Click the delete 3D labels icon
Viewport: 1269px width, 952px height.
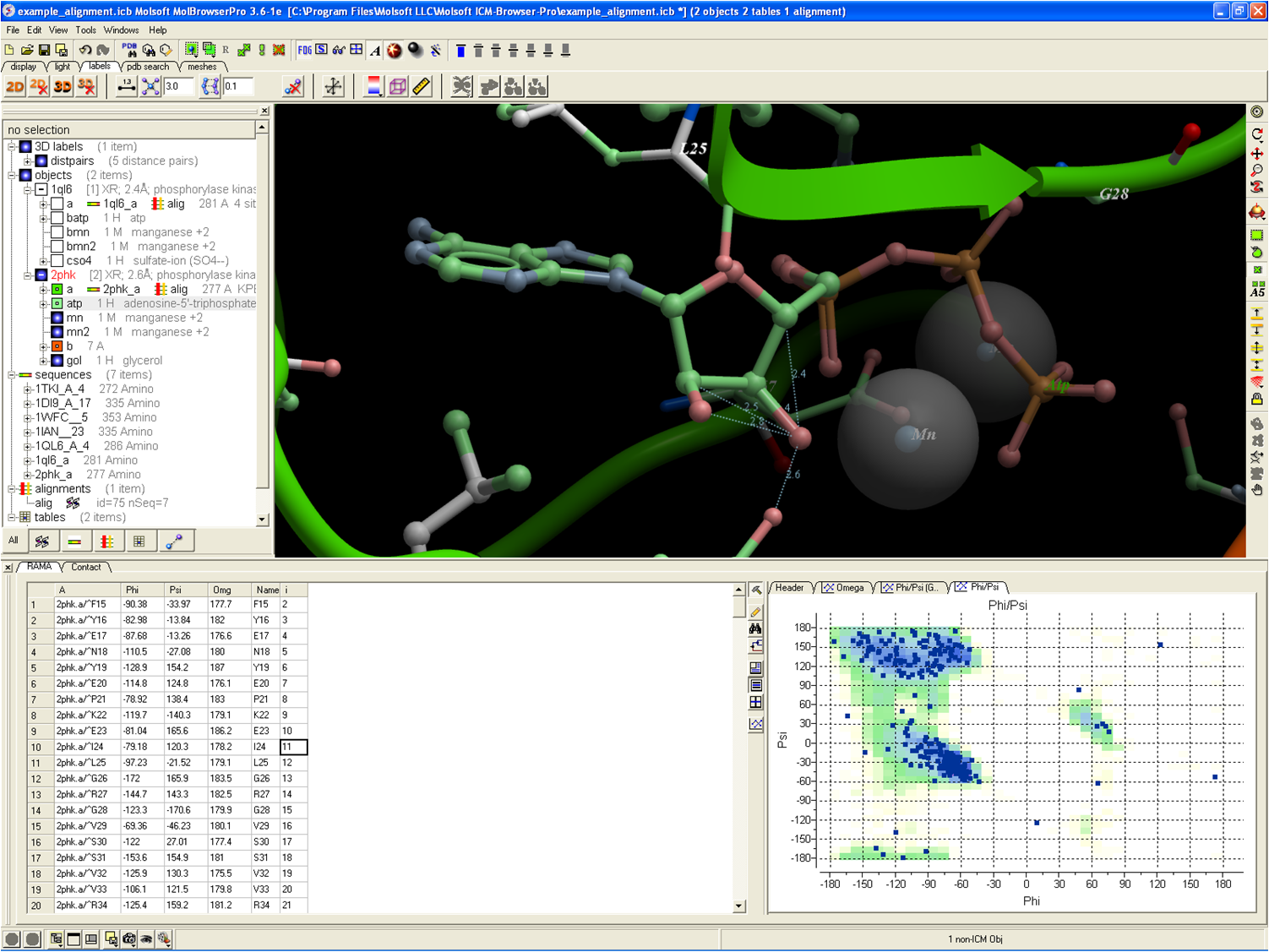(x=86, y=86)
